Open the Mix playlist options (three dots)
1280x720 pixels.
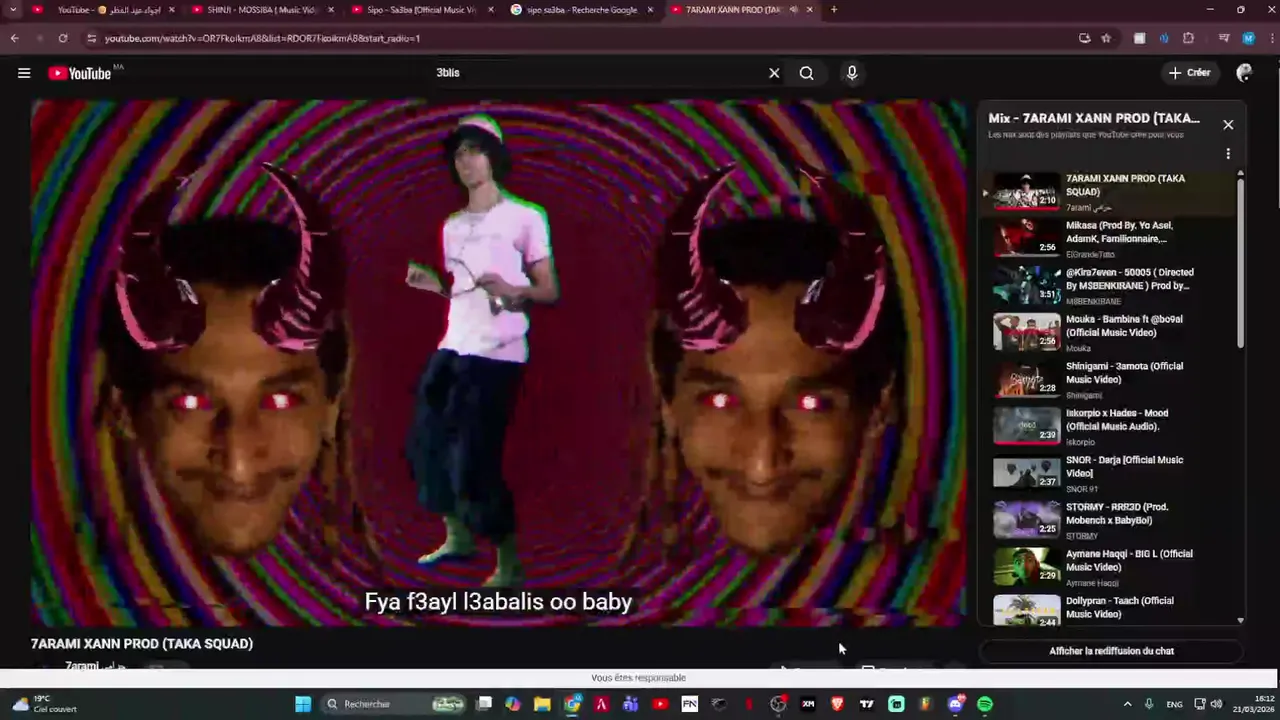1228,154
